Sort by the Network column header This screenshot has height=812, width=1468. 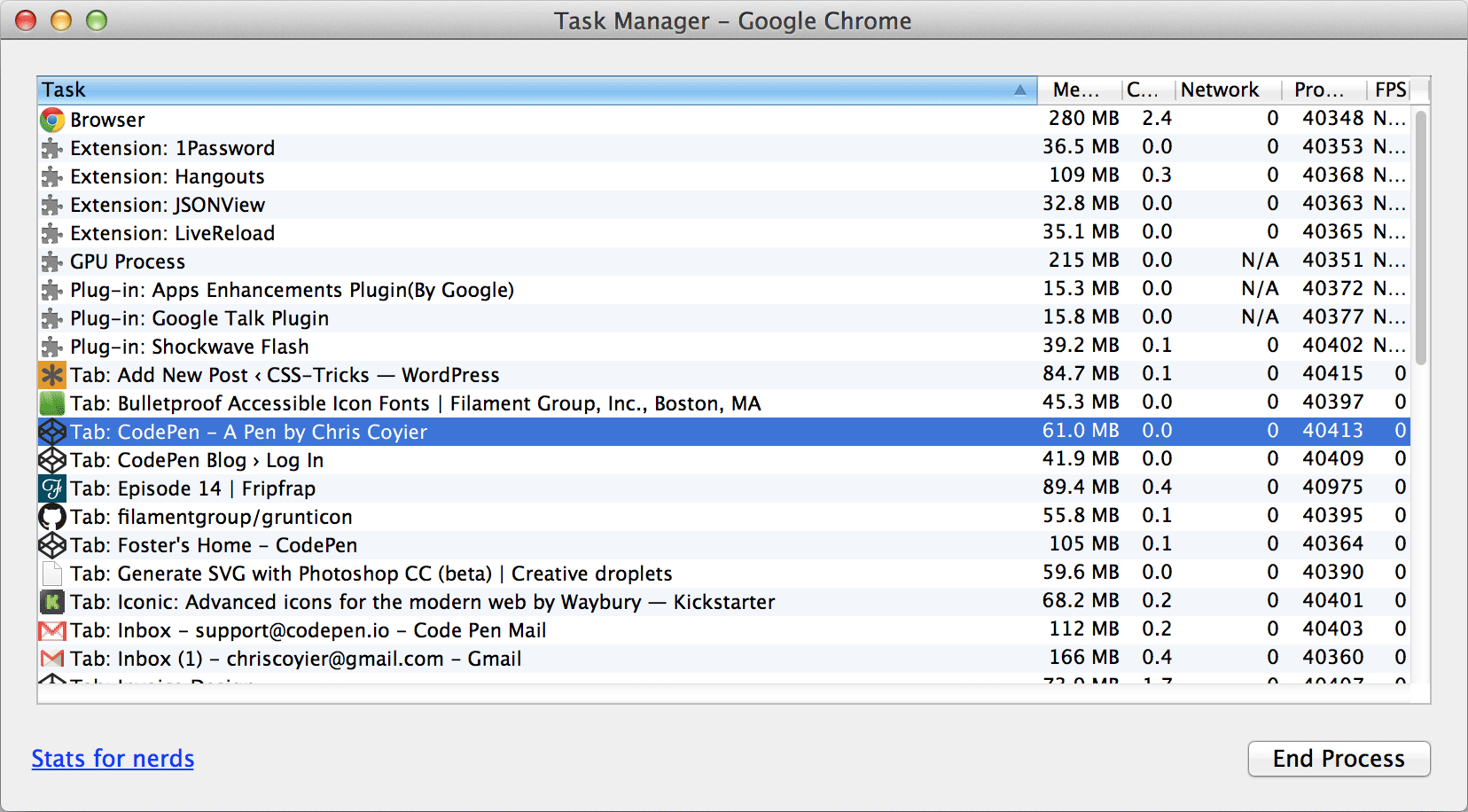[1219, 90]
